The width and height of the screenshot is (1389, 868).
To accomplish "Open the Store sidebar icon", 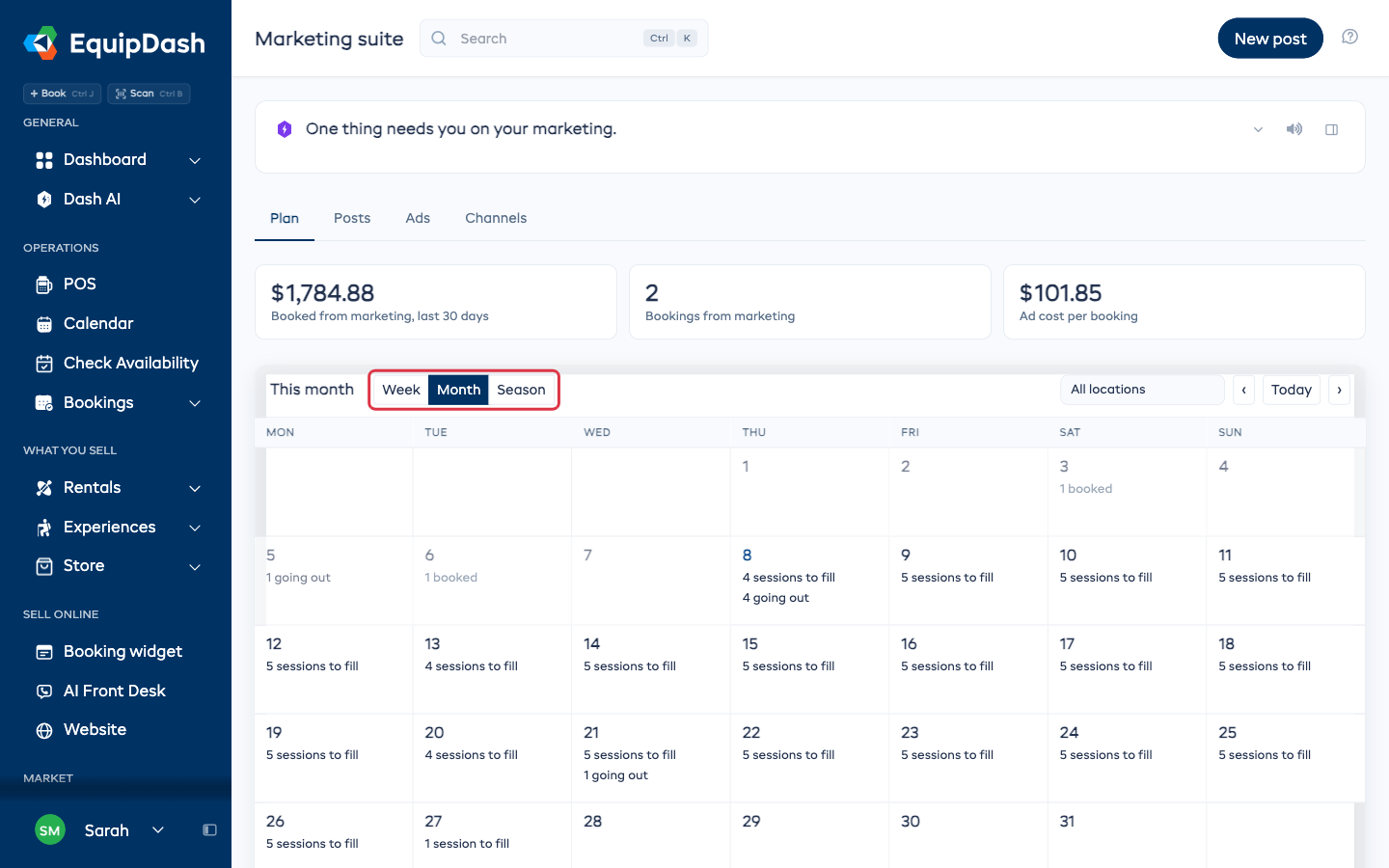I will point(44,566).
